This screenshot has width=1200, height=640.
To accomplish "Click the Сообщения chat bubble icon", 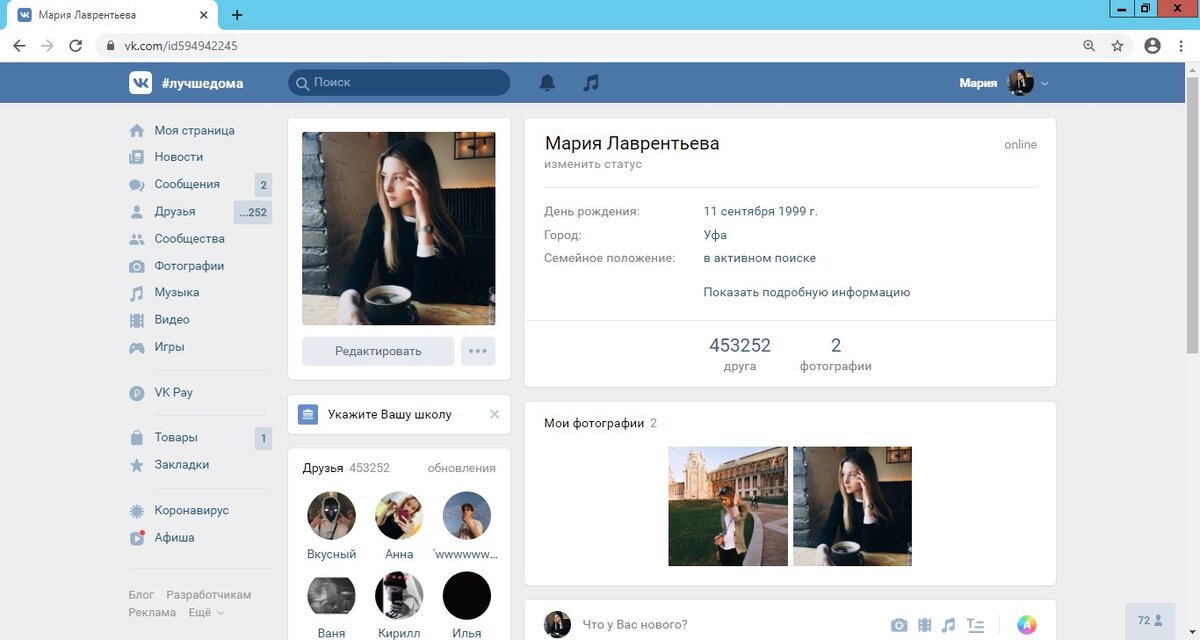I will [137, 185].
